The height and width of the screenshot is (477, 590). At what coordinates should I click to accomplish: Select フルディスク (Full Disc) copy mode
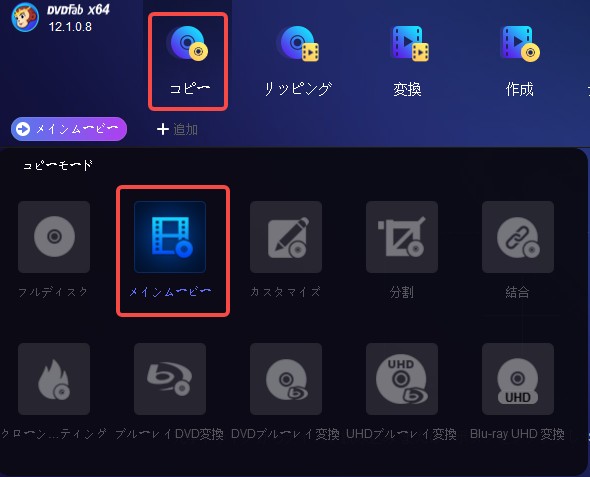click(x=54, y=237)
